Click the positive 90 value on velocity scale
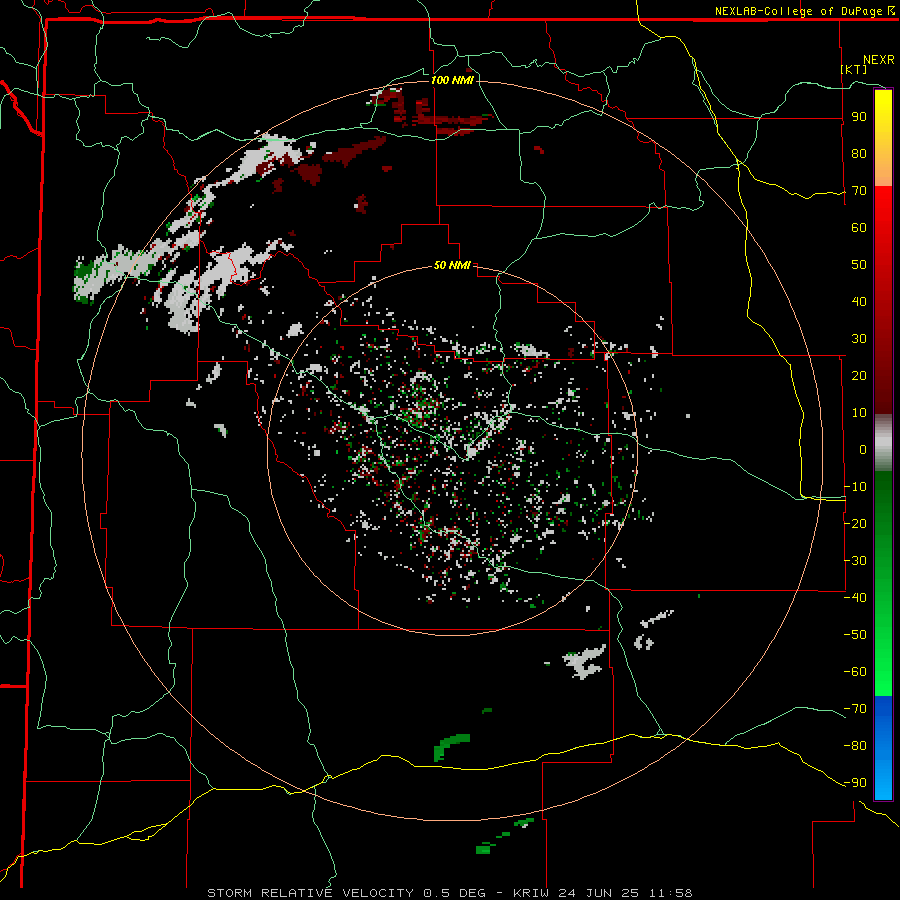This screenshot has width=900, height=900. (x=859, y=117)
